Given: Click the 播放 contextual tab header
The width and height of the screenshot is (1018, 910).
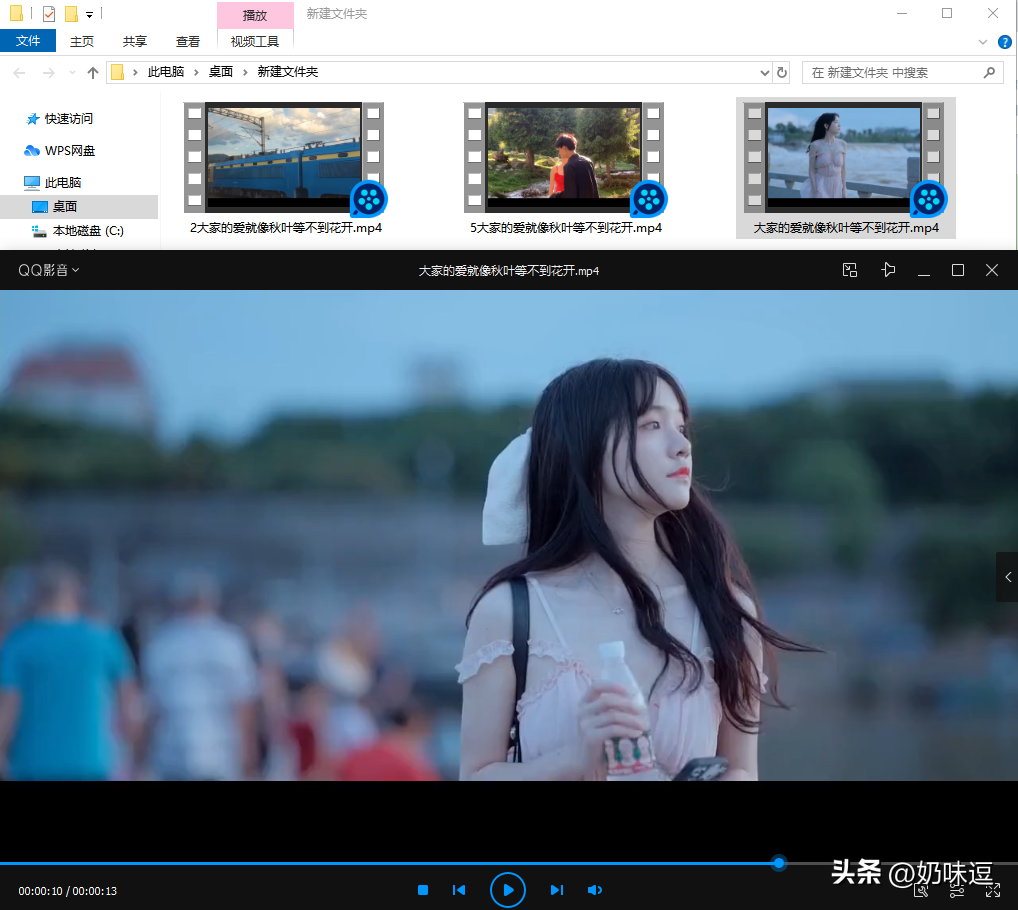Looking at the screenshot, I should coord(254,15).
